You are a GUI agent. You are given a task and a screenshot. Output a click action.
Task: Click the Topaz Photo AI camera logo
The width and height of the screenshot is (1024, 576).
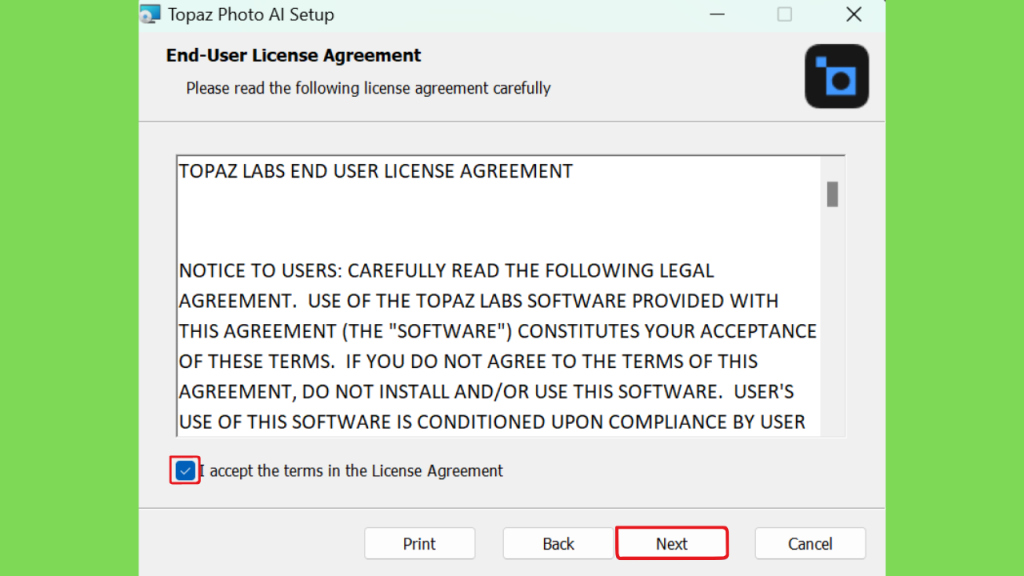pos(837,76)
